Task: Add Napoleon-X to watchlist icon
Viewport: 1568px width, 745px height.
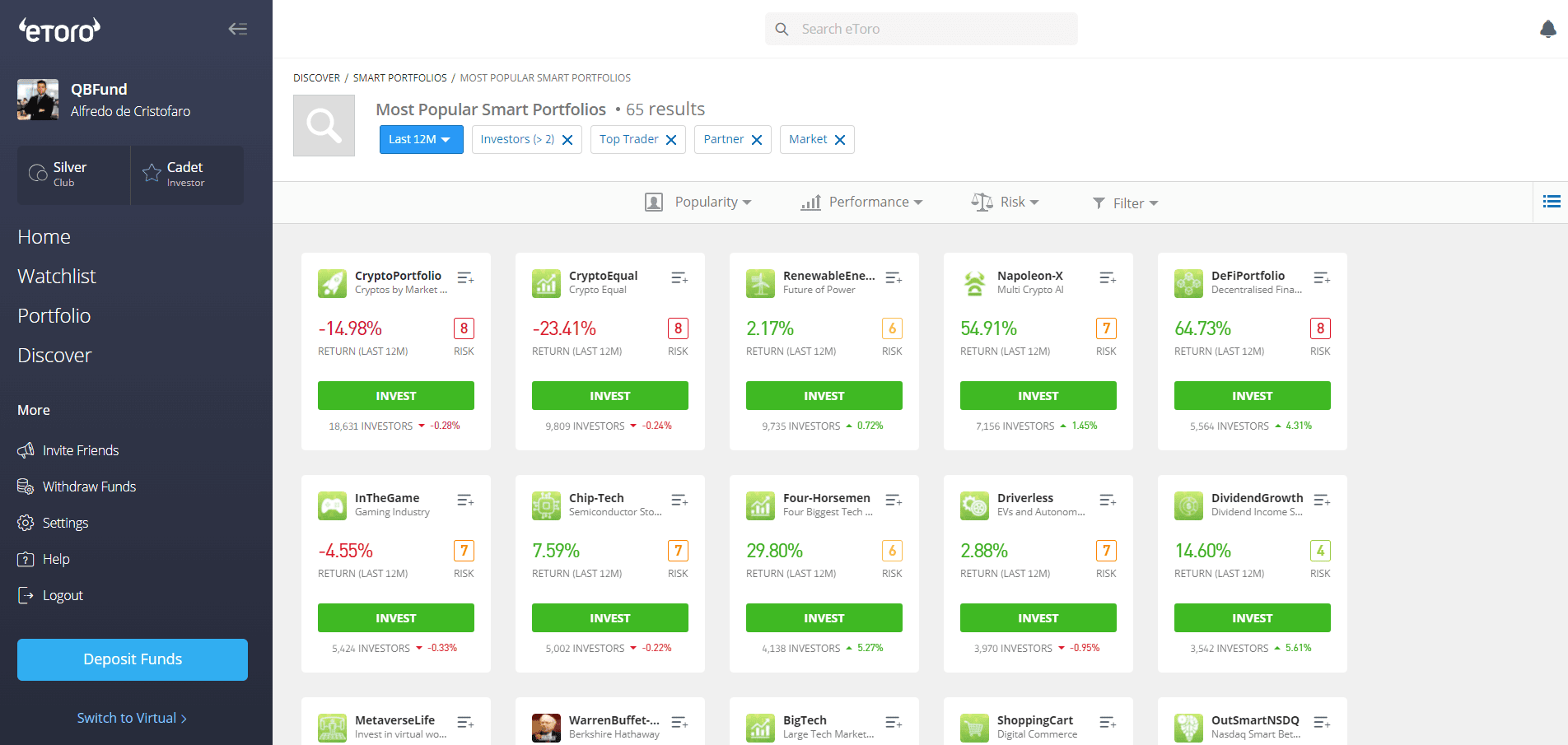Action: [x=1108, y=278]
